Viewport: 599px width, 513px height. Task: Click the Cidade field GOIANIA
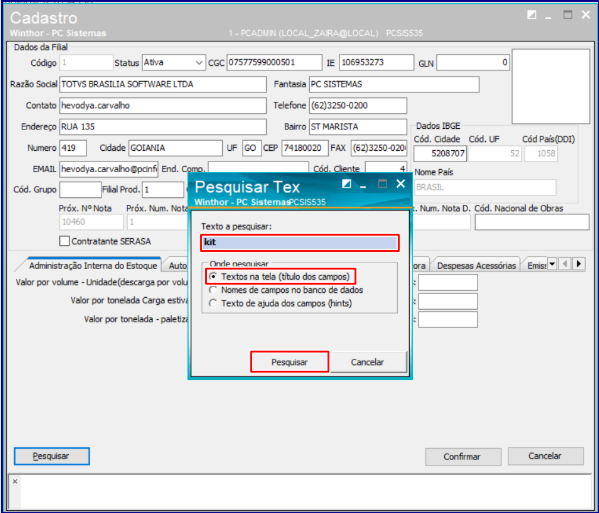[x=175, y=148]
